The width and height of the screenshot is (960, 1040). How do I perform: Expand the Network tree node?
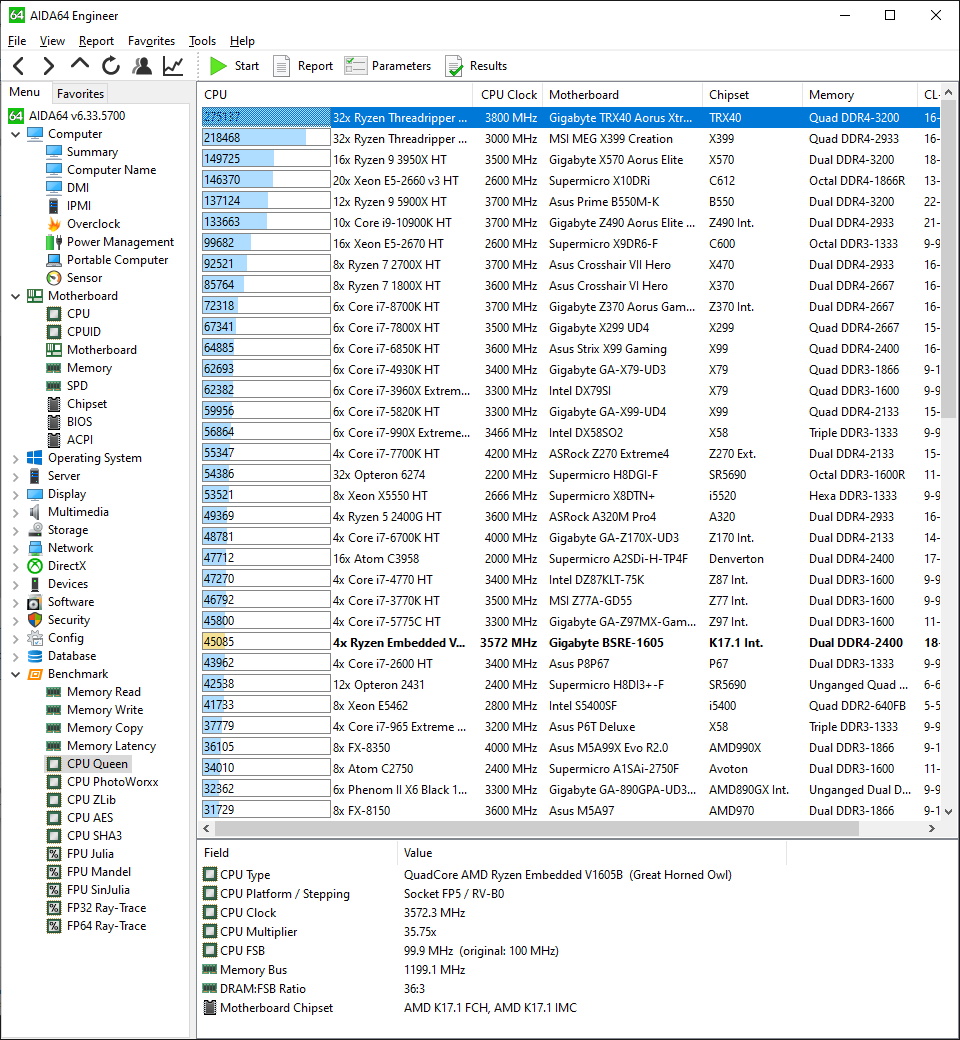pyautogui.click(x=15, y=548)
